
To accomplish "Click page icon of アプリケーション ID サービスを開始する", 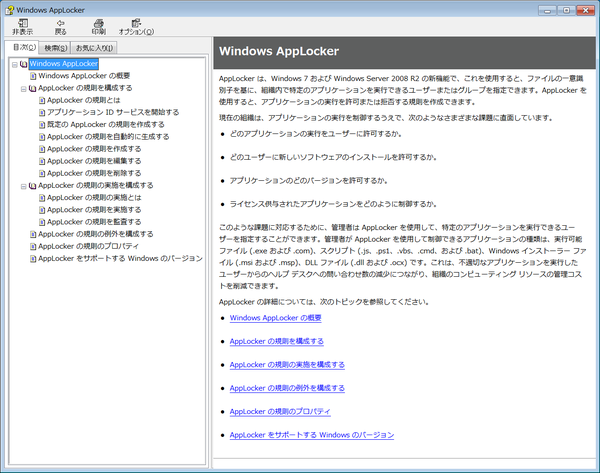I will [x=42, y=113].
